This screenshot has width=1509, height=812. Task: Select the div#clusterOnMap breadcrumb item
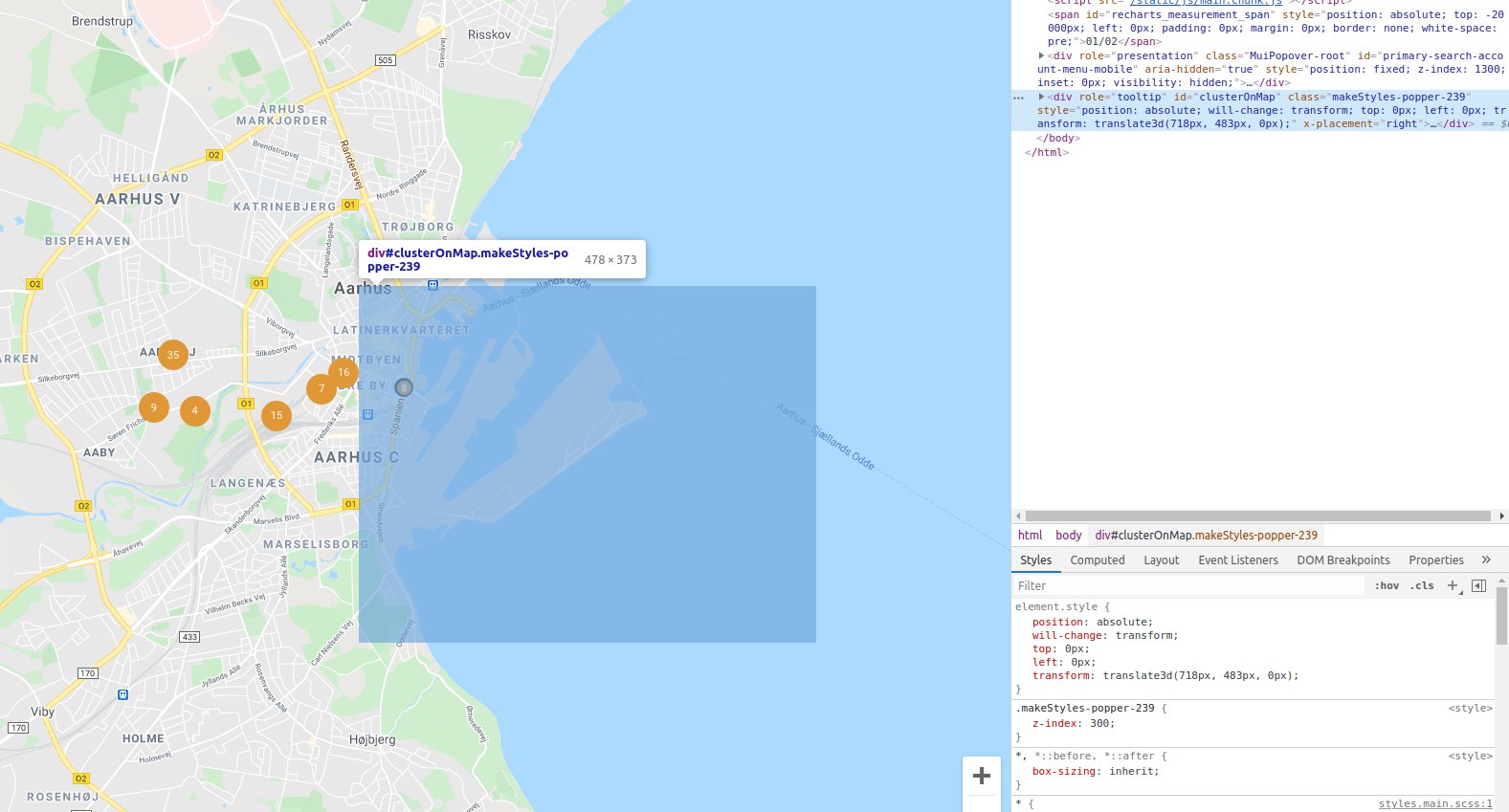(x=1207, y=536)
